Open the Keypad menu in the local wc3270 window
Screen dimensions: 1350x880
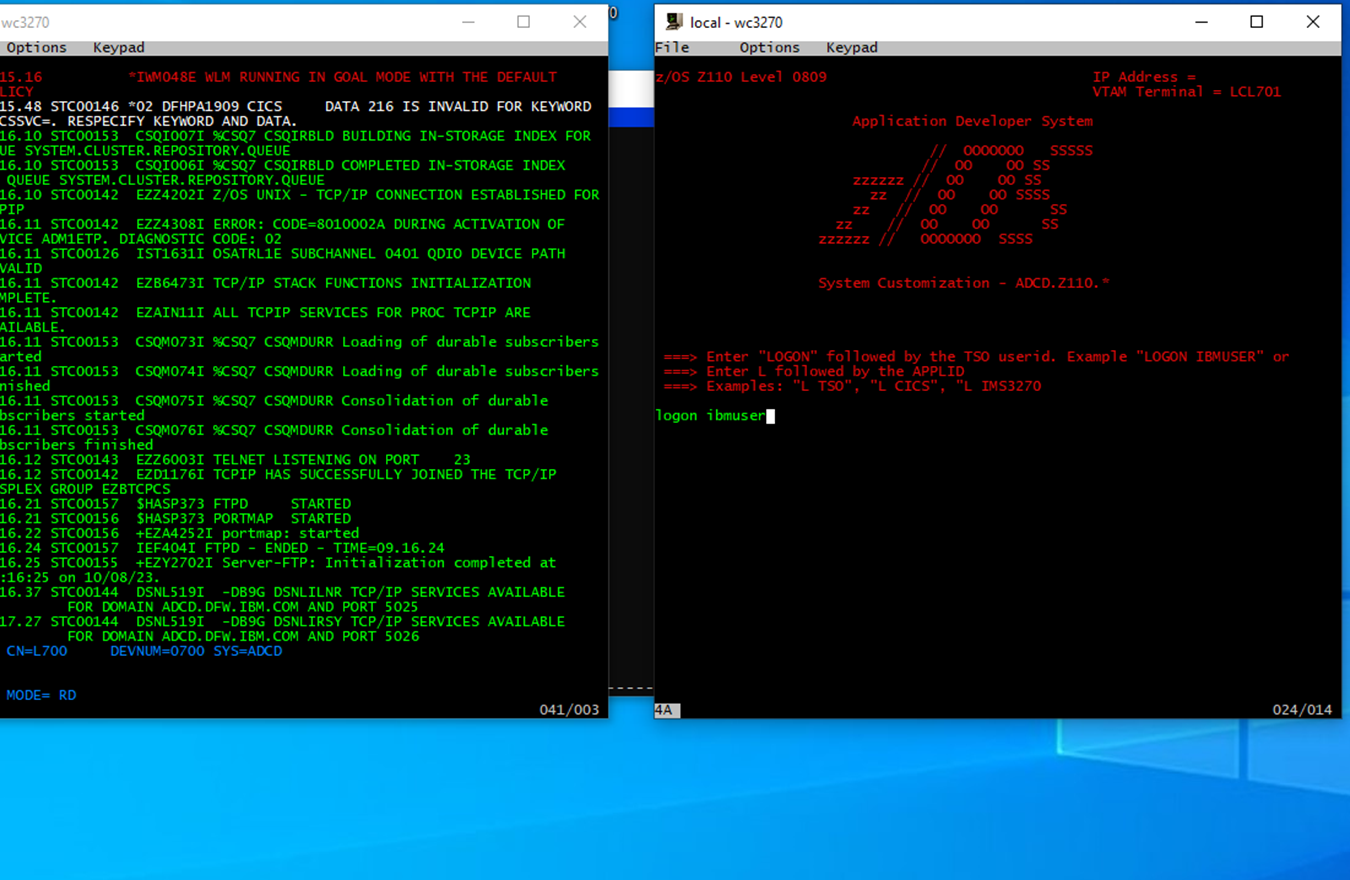(x=851, y=48)
